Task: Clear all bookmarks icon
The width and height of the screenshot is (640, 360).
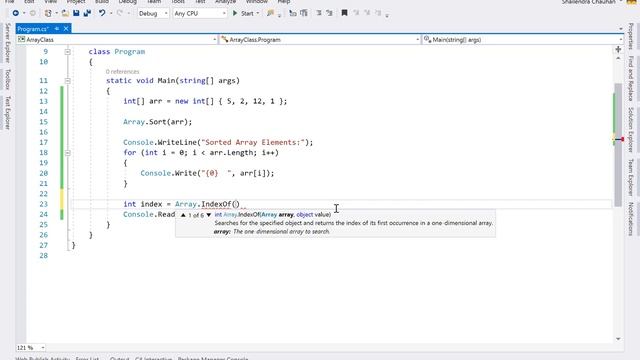Action: coord(378,13)
